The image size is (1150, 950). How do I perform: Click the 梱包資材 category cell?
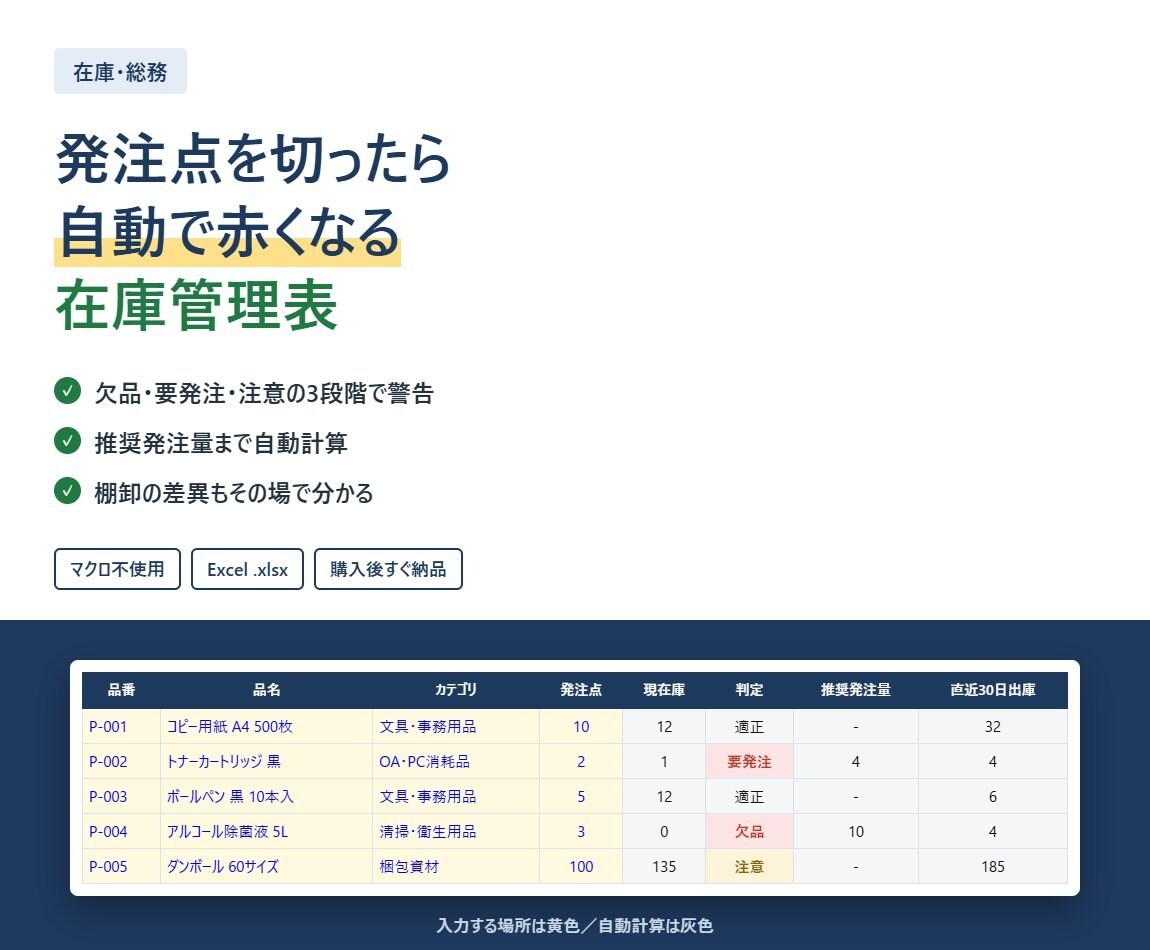[455, 866]
